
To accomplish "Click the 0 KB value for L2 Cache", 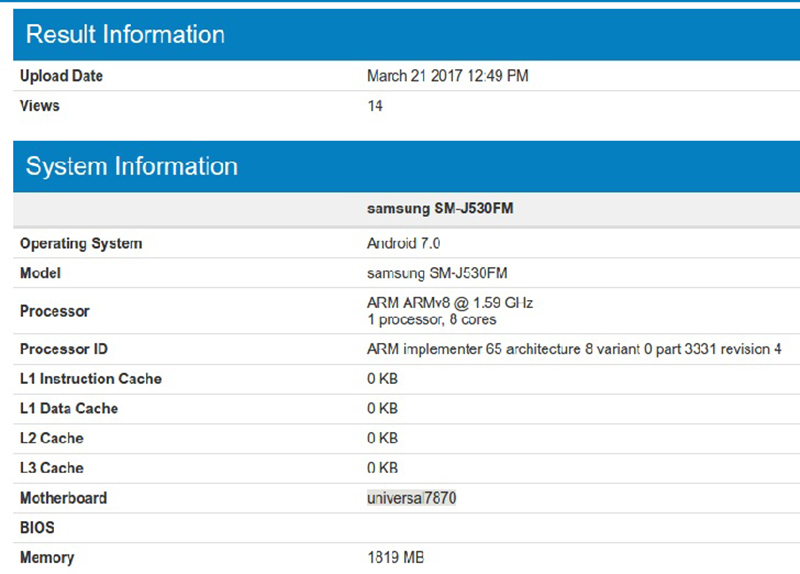I will click(x=383, y=438).
